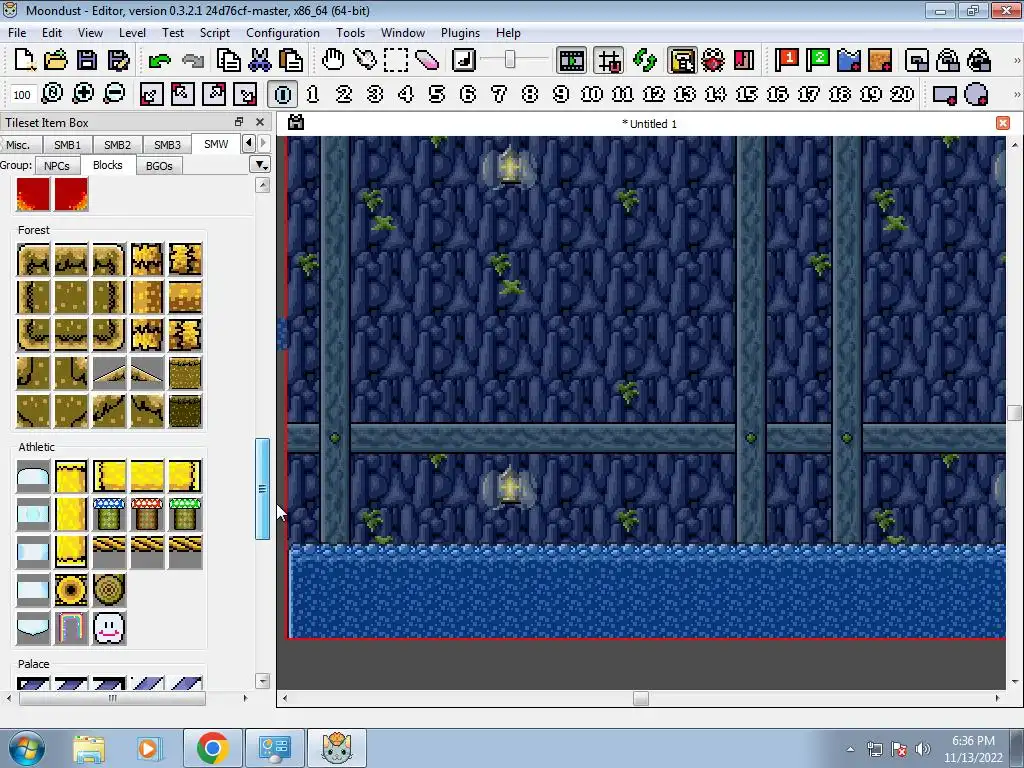Viewport: 1024px width, 768px height.
Task: Pick the rectangular selection tool
Action: tap(396, 60)
